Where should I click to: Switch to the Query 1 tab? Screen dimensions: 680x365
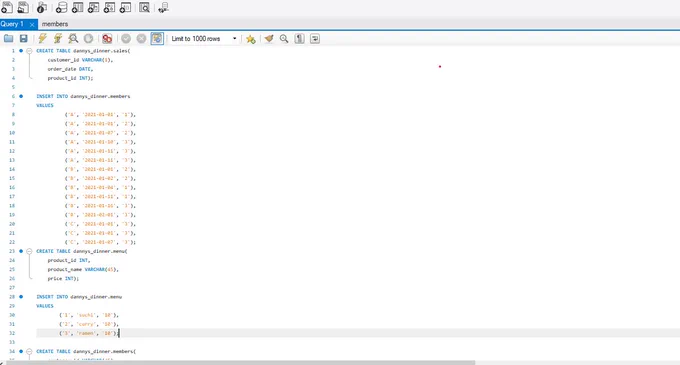point(12,24)
